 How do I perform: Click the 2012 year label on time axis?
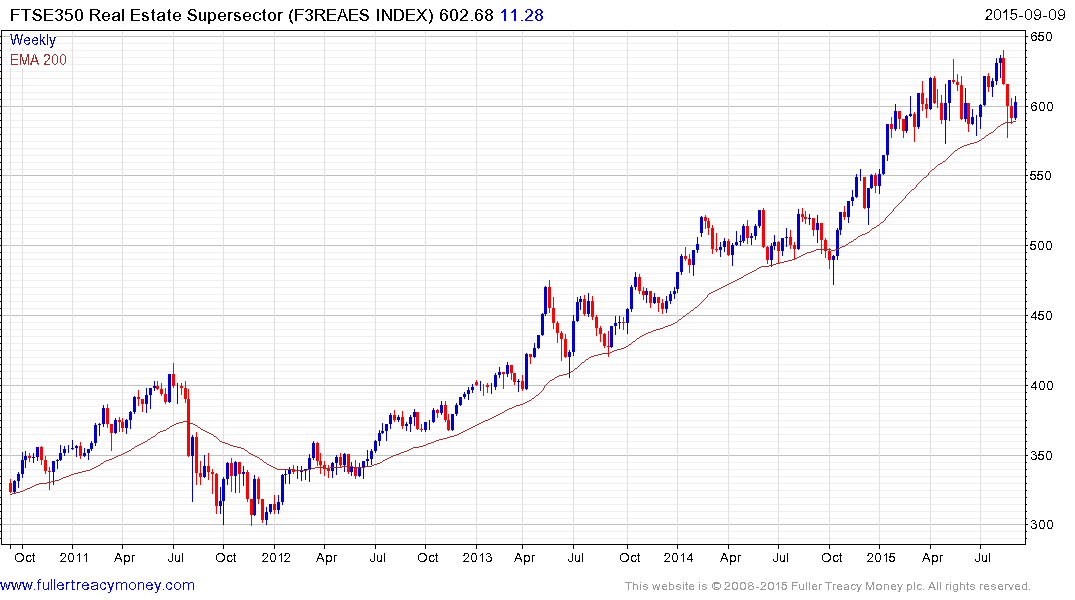pyautogui.click(x=276, y=557)
